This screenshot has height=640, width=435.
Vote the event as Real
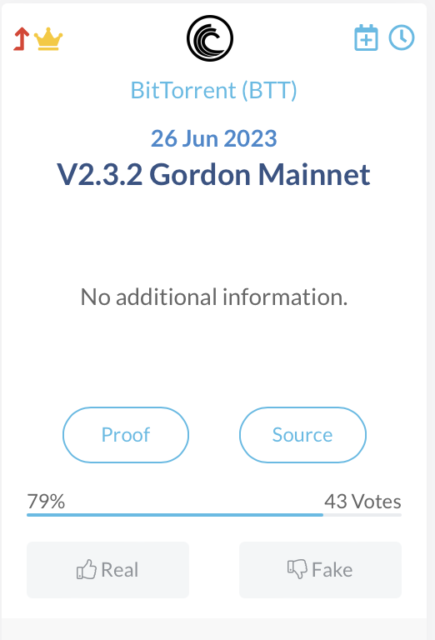point(108,570)
